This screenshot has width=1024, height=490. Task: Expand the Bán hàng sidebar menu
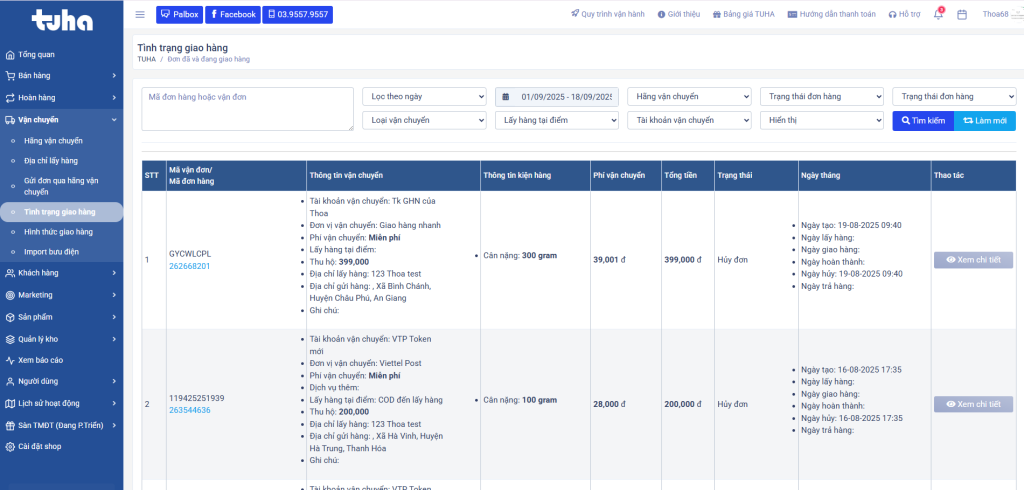click(x=60, y=75)
